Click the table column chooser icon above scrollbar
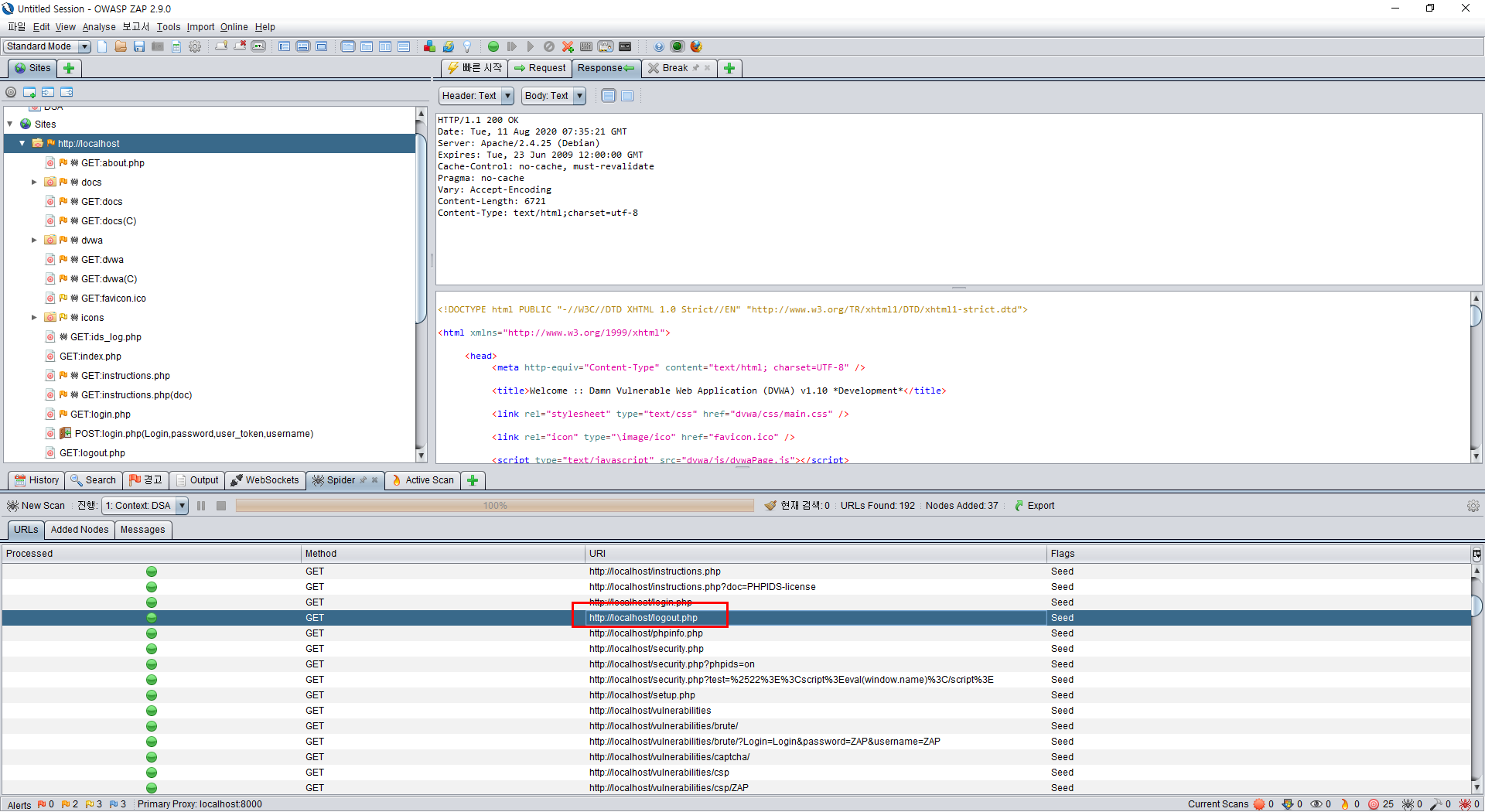Screen dimensions: 1485x812 [x=1476, y=554]
